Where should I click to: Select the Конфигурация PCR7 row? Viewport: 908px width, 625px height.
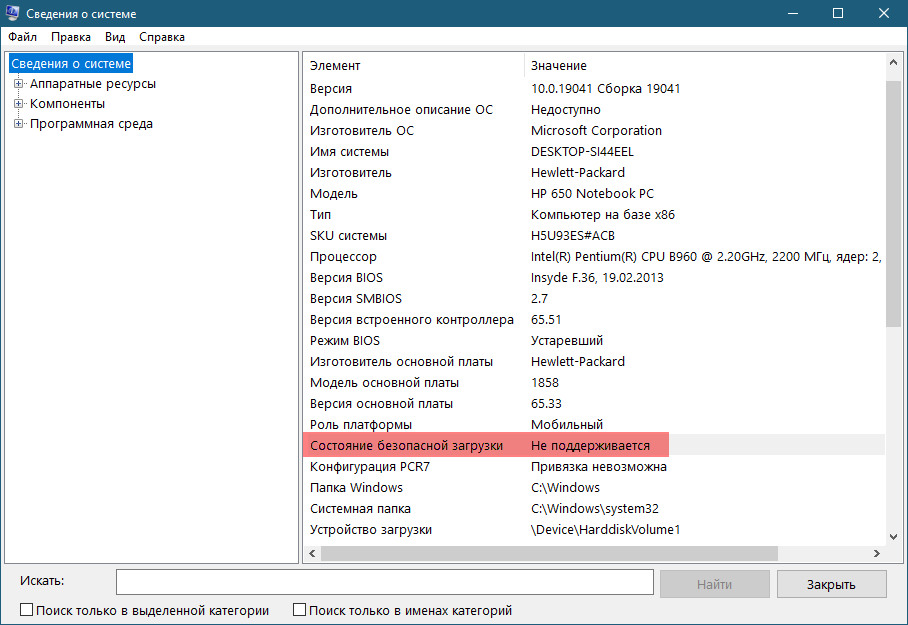(x=594, y=466)
